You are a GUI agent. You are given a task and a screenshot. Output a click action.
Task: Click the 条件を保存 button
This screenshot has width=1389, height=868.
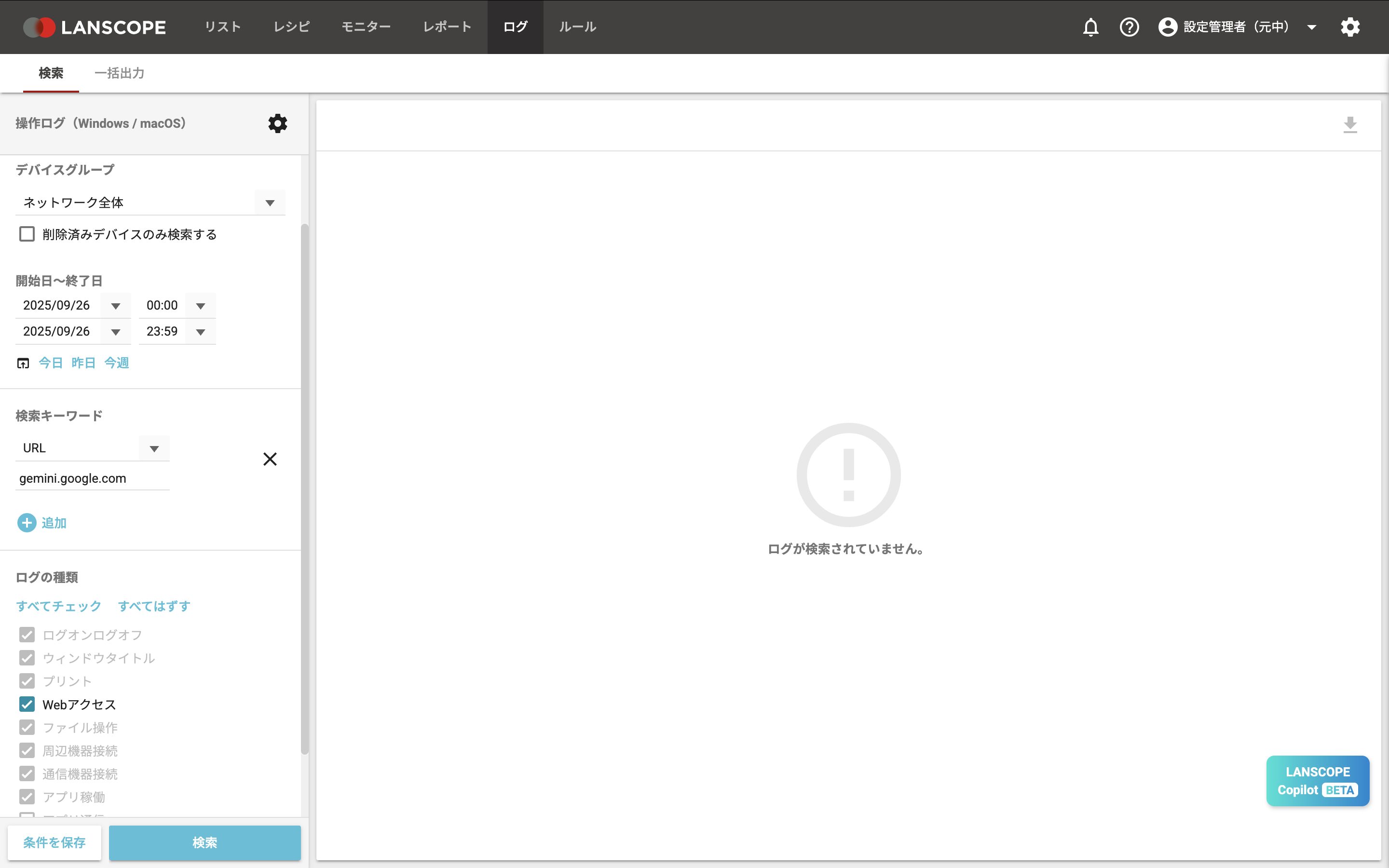[x=54, y=842]
